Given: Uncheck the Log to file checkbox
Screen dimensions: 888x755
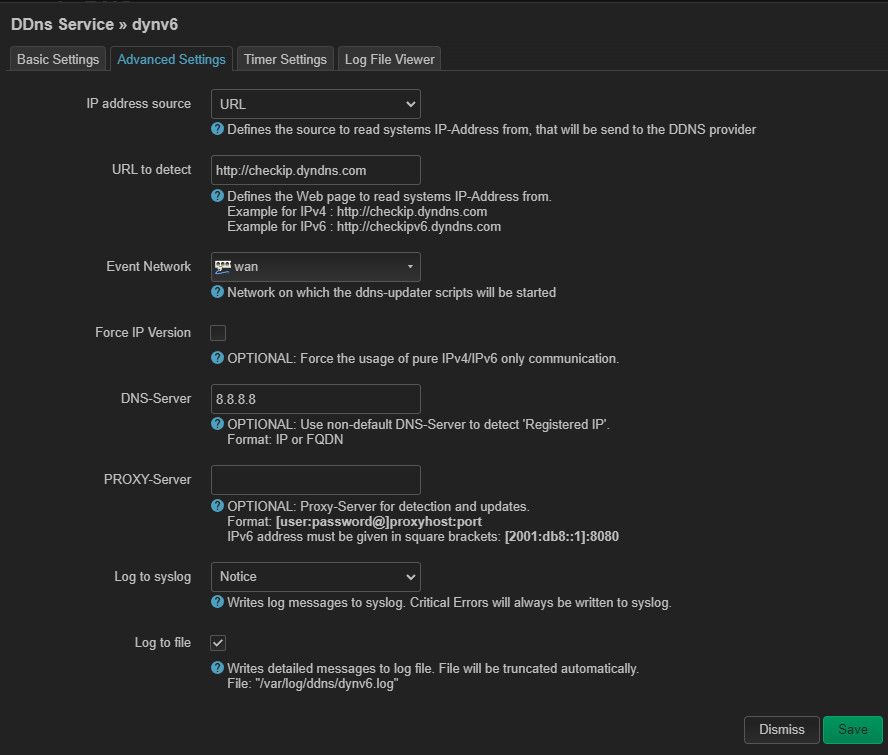Looking at the screenshot, I should click(218, 643).
